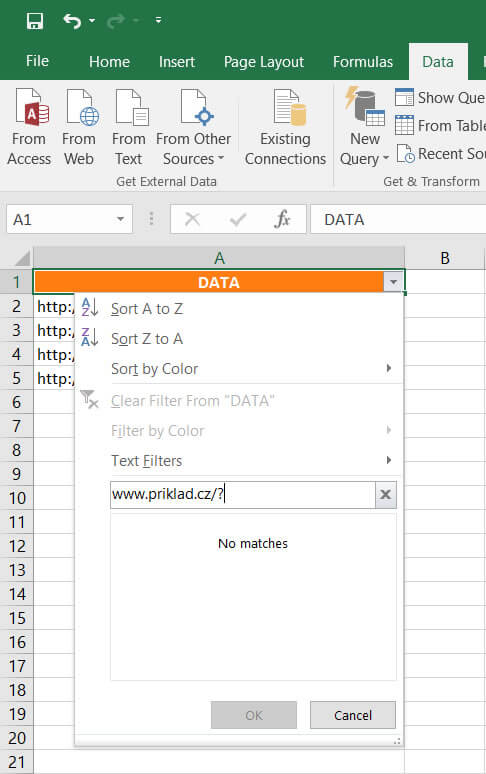Open the Page Layout tab

pos(264,62)
